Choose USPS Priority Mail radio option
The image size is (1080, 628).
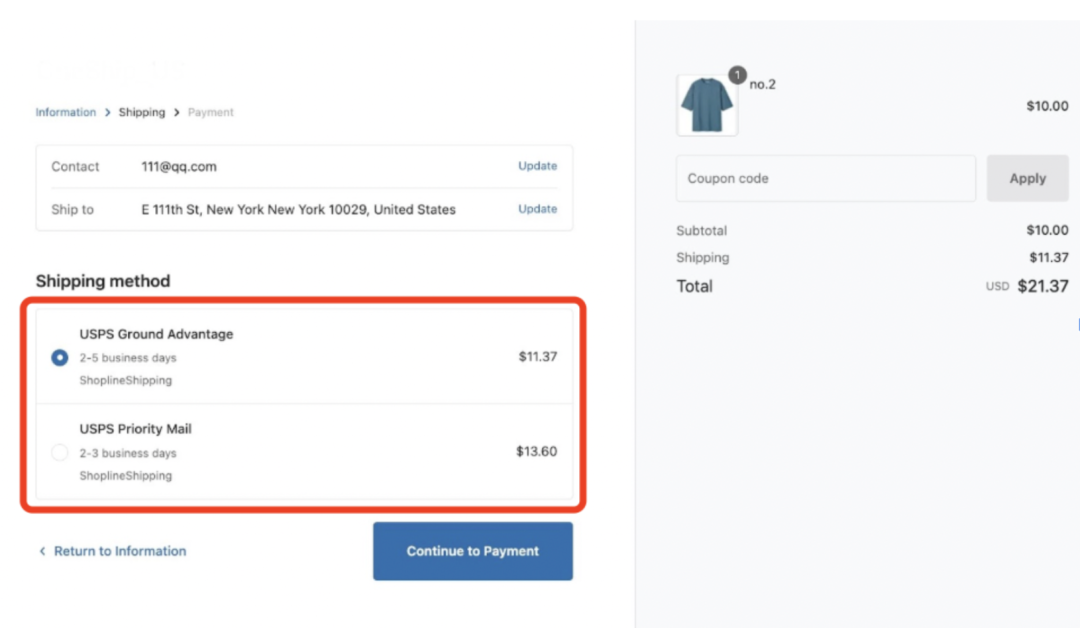pos(60,452)
